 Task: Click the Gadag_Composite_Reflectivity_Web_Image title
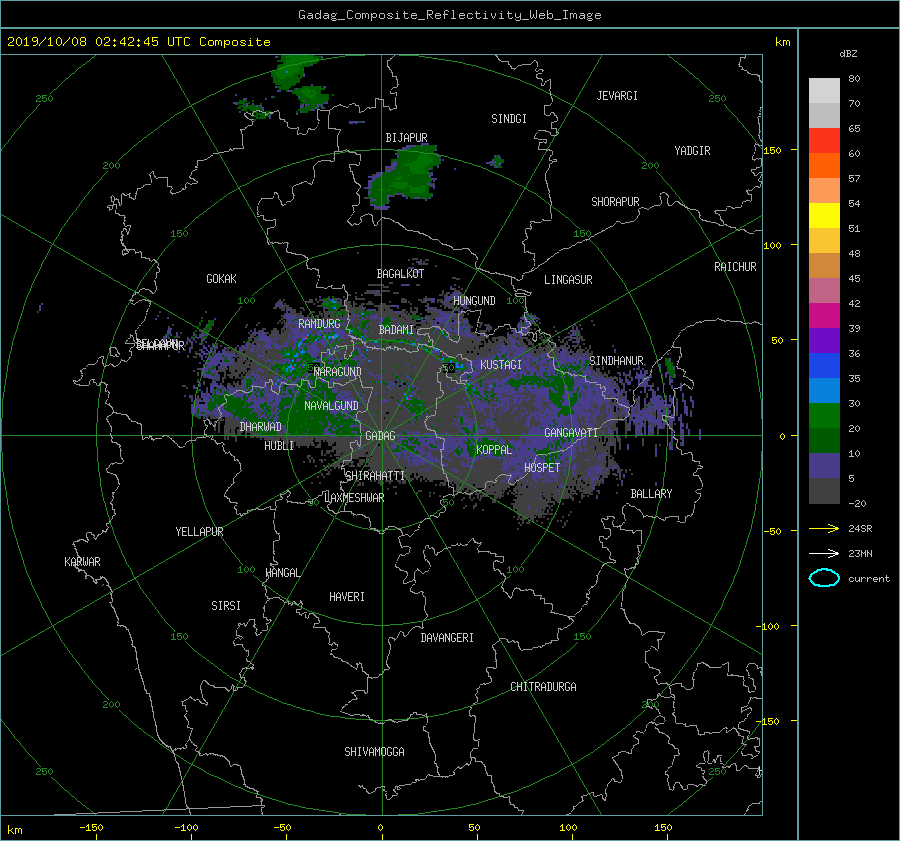click(449, 15)
